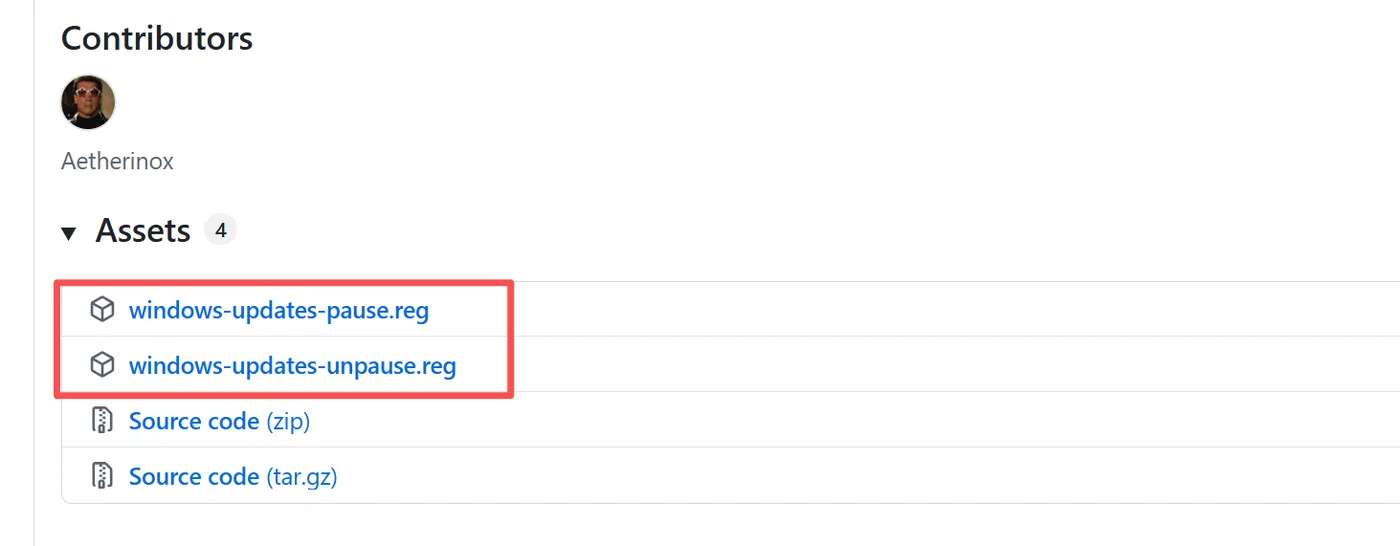Click the Aetherinox contributor name

pyautogui.click(x=118, y=161)
